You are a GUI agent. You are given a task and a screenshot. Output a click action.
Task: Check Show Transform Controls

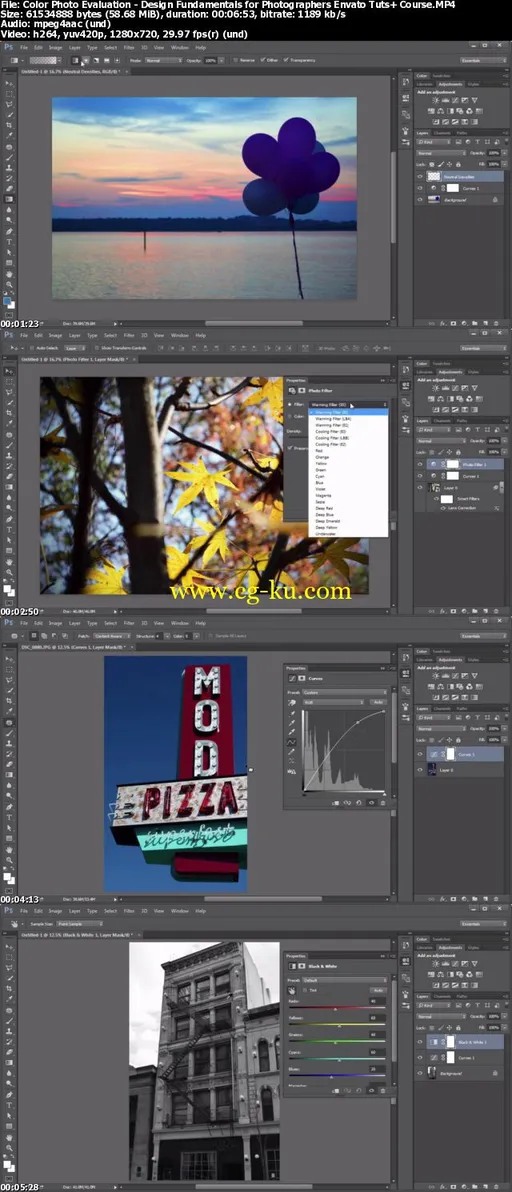[97, 347]
